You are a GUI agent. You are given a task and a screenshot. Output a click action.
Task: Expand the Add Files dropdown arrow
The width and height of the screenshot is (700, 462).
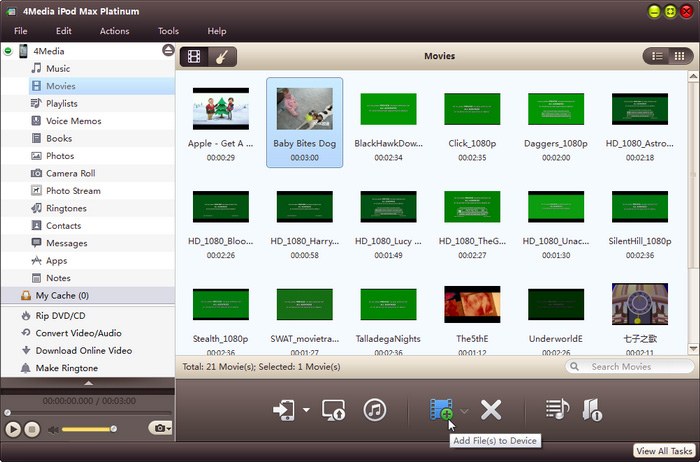click(x=464, y=410)
